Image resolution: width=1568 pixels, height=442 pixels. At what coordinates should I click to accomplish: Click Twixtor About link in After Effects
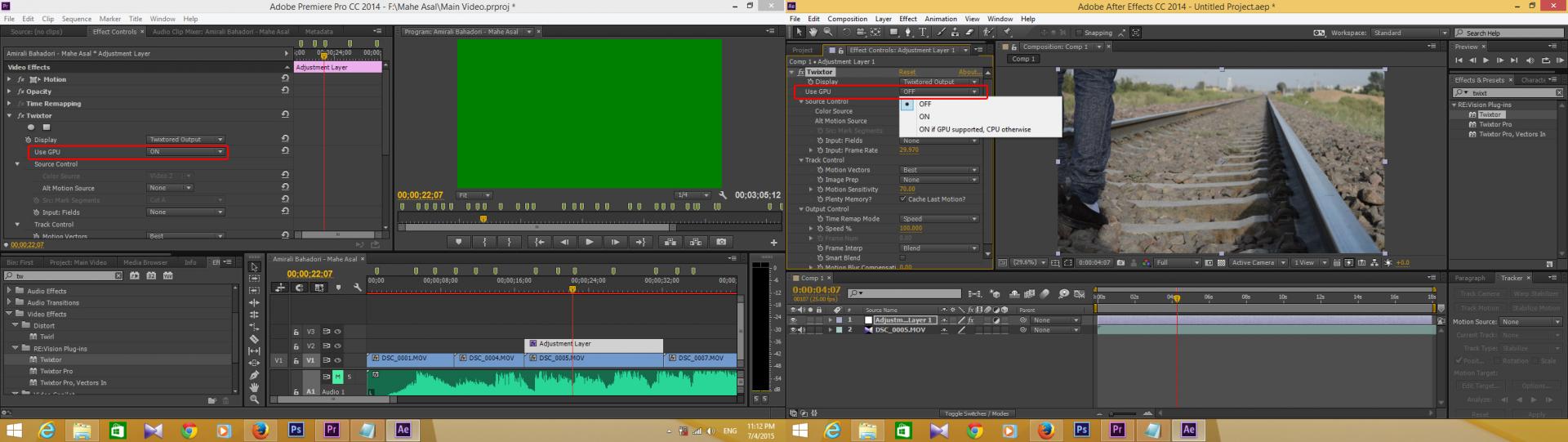tap(969, 72)
